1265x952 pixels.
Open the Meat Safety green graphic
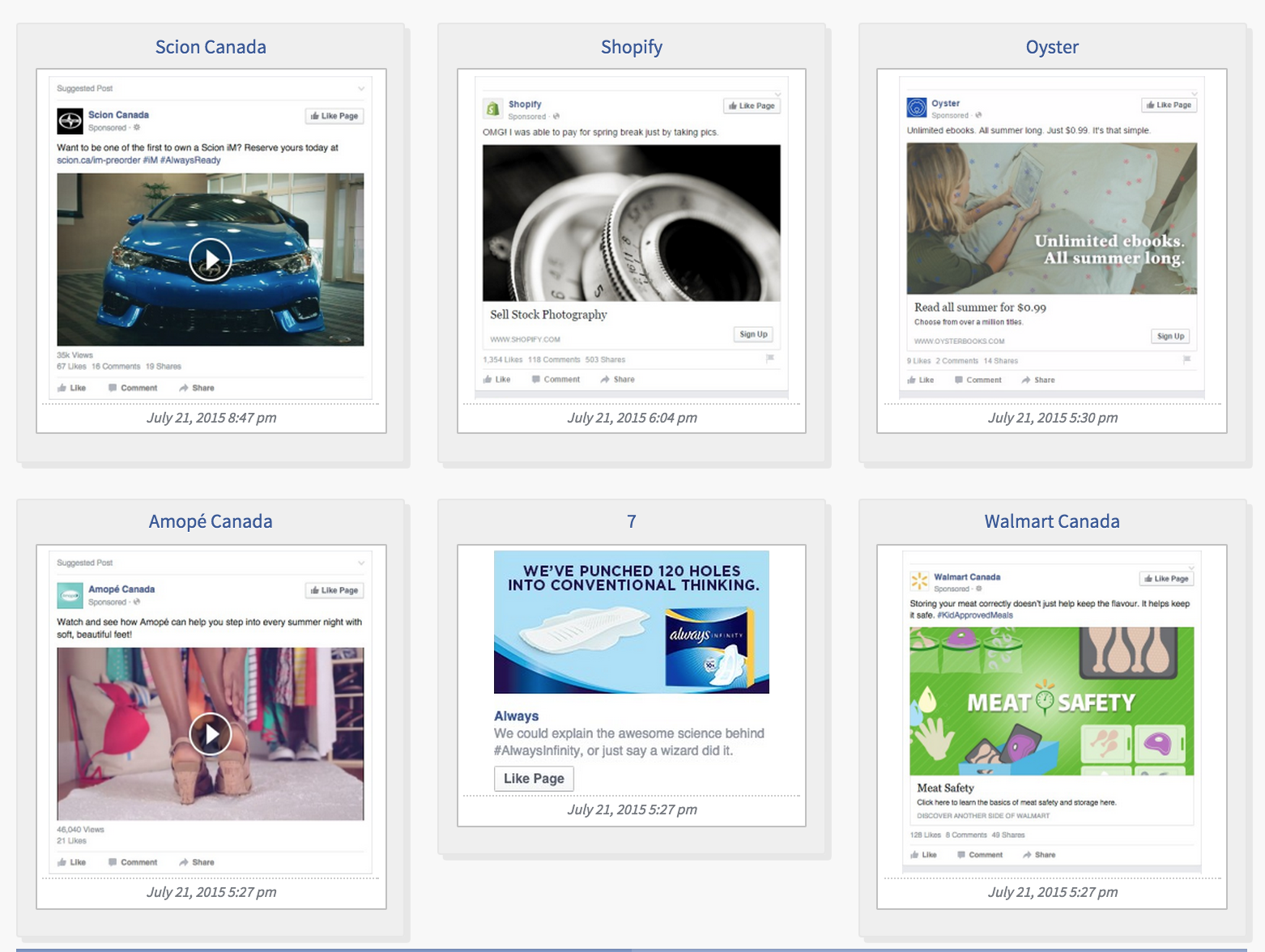point(1052,701)
